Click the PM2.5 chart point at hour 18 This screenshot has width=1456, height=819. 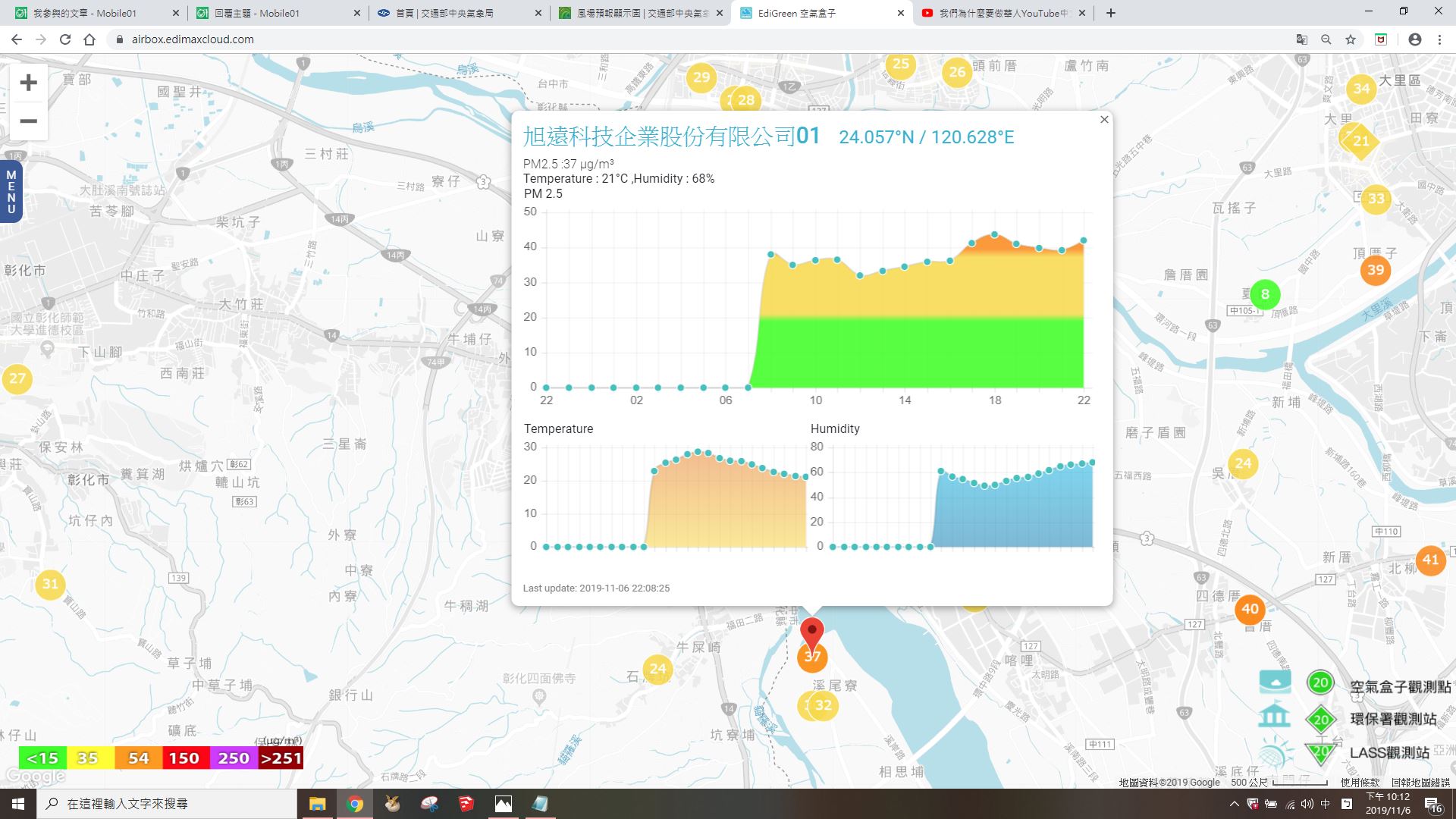pos(994,234)
